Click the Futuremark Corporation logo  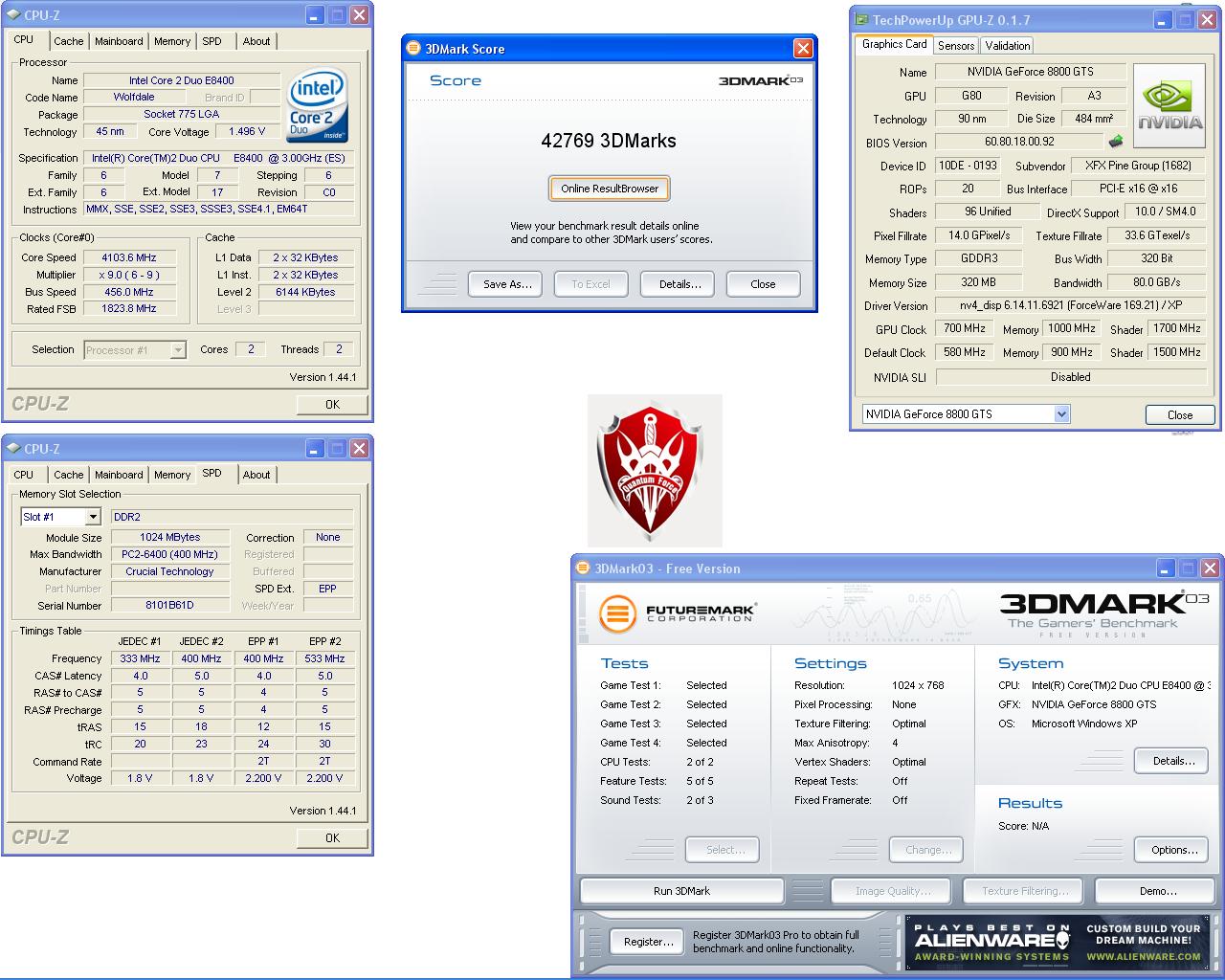click(x=678, y=613)
